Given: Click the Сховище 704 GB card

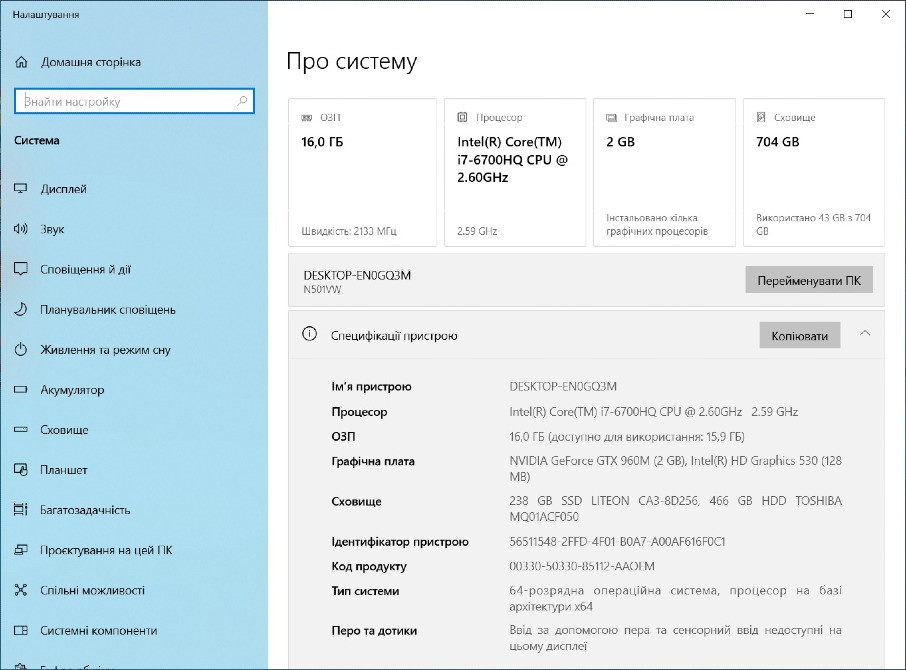Looking at the screenshot, I should [x=814, y=172].
